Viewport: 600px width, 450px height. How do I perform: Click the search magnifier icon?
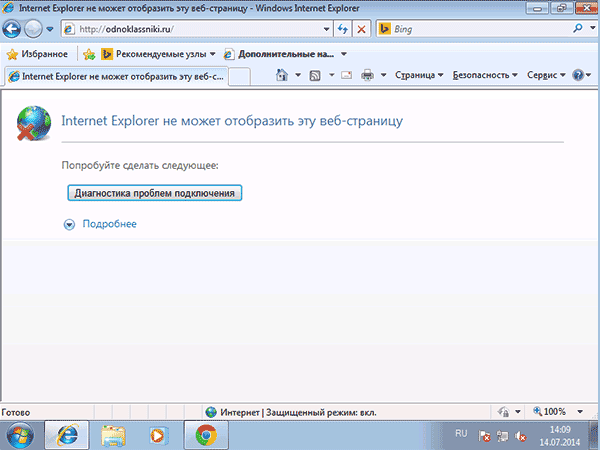(x=578, y=28)
